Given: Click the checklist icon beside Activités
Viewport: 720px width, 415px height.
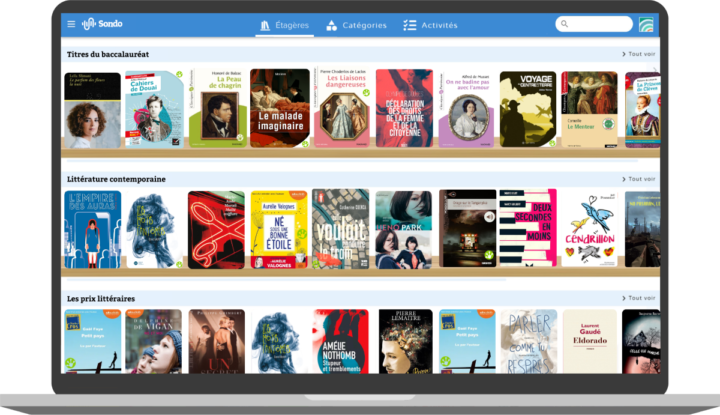Looking at the screenshot, I should [410, 25].
